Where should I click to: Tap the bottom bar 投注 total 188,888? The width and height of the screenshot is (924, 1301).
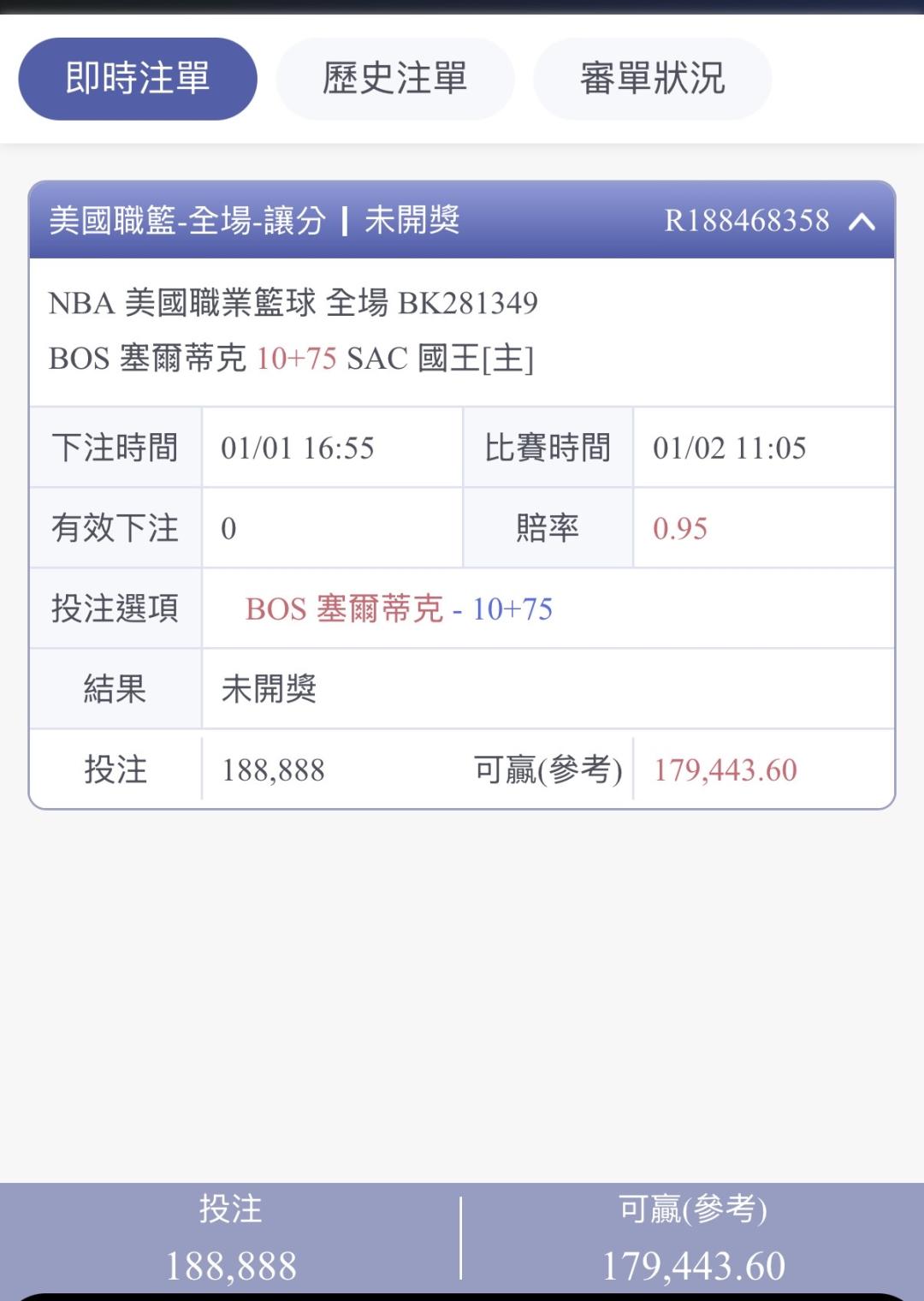(x=231, y=1266)
